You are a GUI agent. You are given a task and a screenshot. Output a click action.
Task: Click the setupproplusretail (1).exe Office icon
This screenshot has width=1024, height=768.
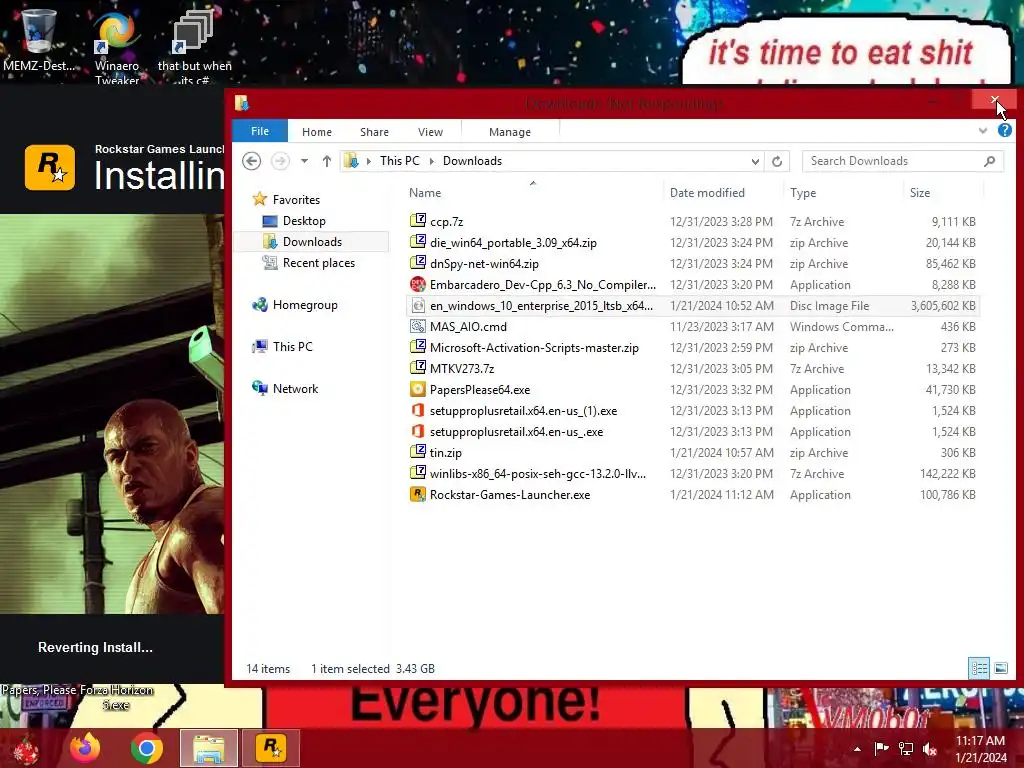click(418, 411)
